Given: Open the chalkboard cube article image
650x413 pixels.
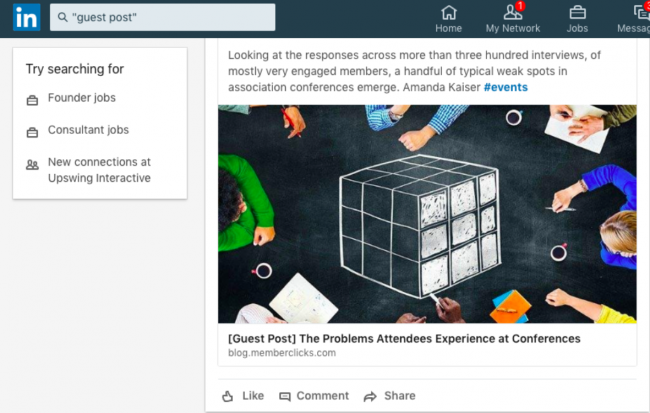Looking at the screenshot, I should [427, 214].
